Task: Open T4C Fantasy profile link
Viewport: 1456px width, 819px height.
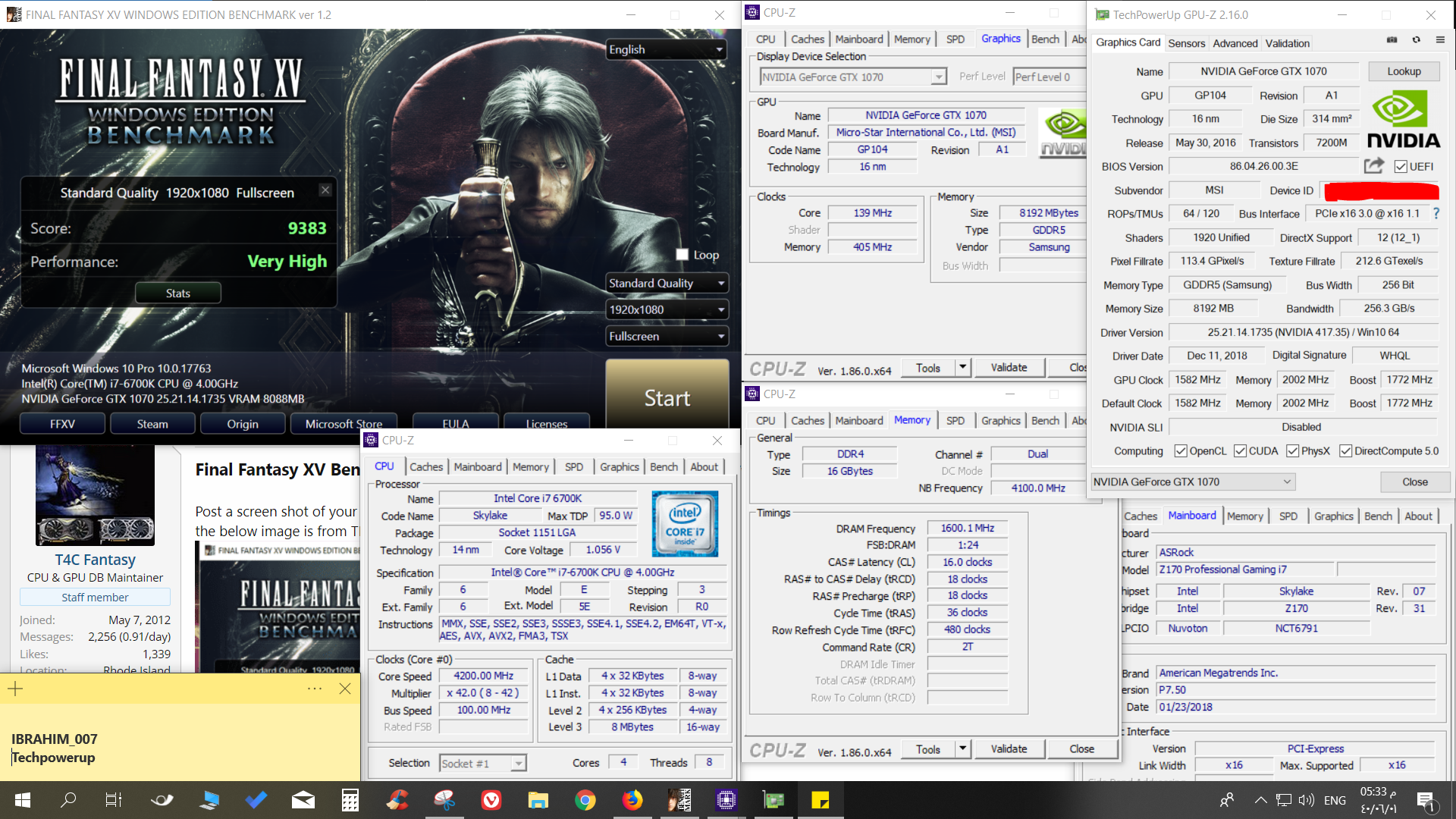Action: point(95,560)
